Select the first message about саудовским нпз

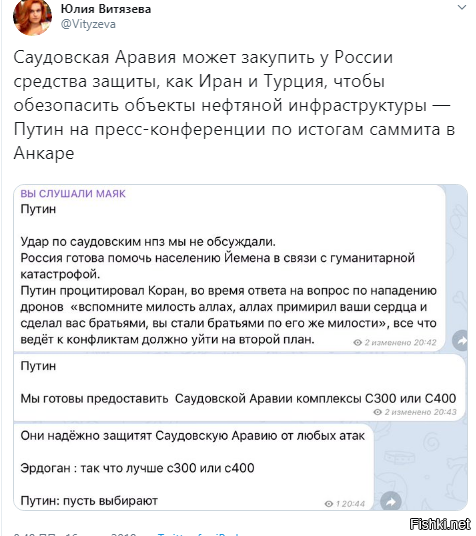[x=229, y=268]
